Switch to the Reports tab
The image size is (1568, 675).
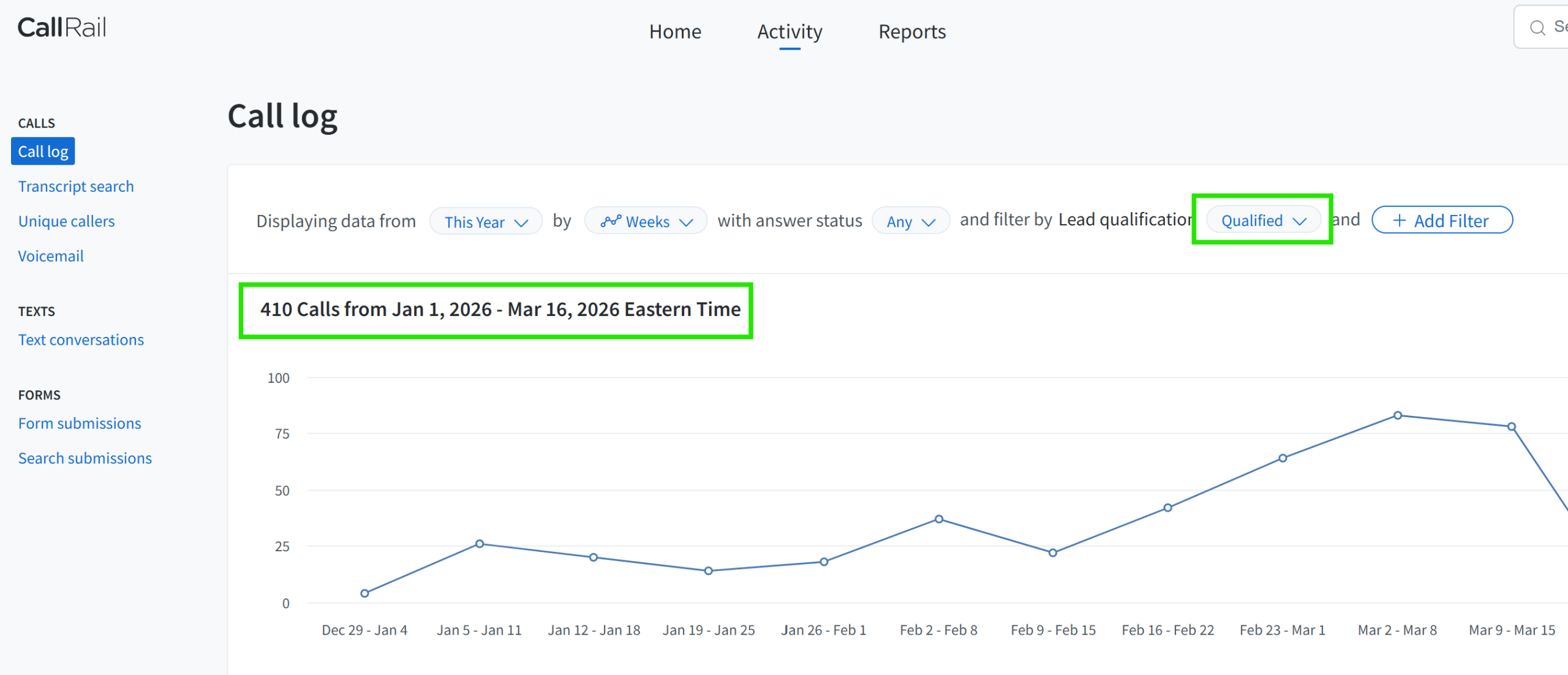point(911,32)
